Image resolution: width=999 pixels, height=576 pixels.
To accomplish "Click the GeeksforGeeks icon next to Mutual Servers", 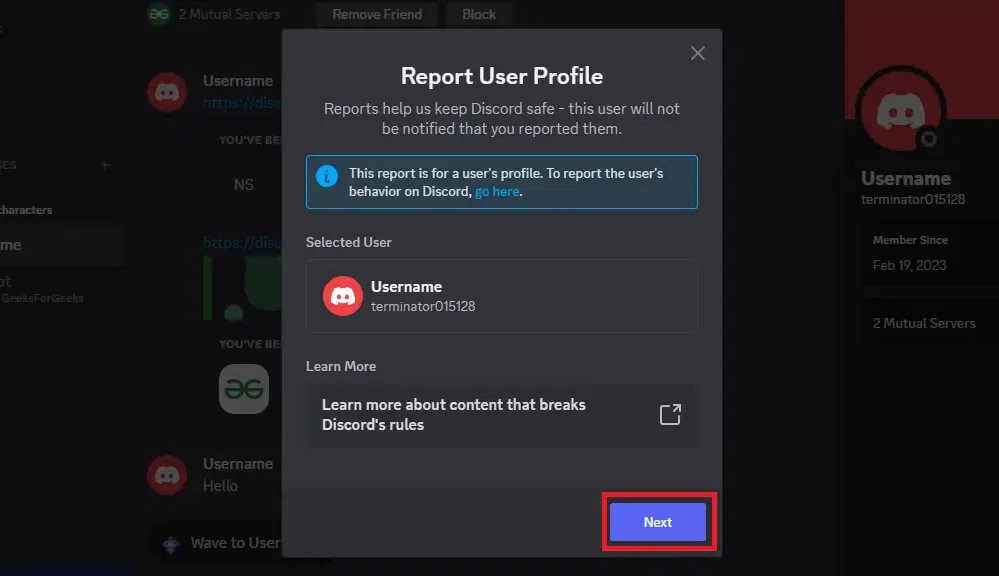I will (159, 13).
